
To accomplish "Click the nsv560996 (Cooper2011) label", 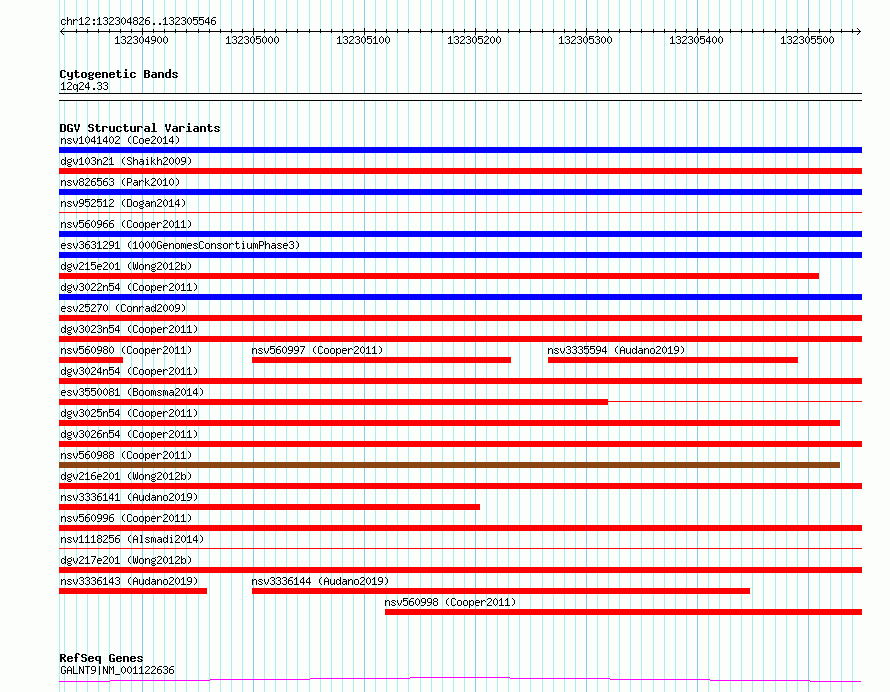I will pos(126,518).
